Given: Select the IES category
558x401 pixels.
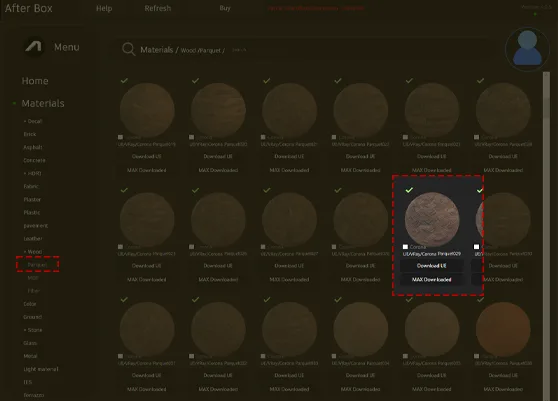Looking at the screenshot, I should pos(27,382).
